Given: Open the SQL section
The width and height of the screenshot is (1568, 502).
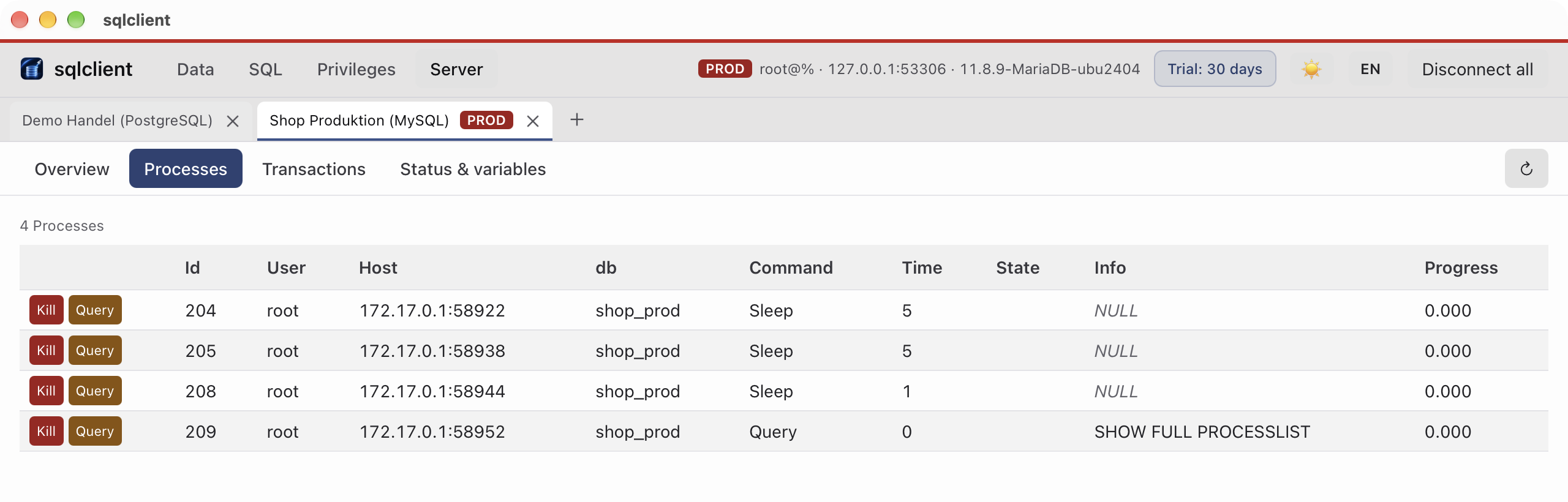Looking at the screenshot, I should (265, 69).
